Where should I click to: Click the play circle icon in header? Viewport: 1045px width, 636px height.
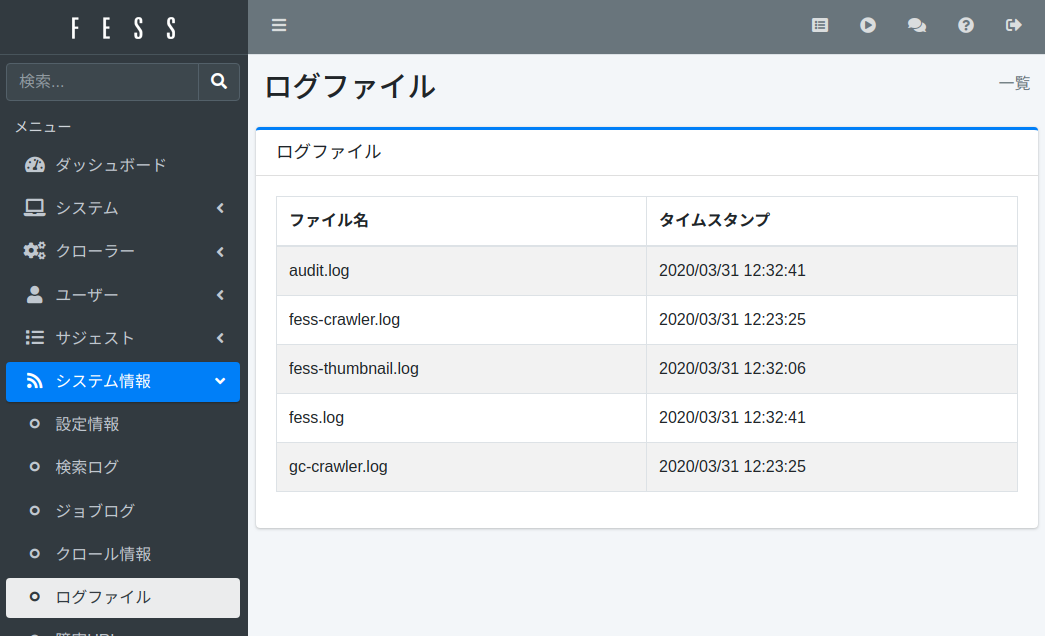(868, 26)
